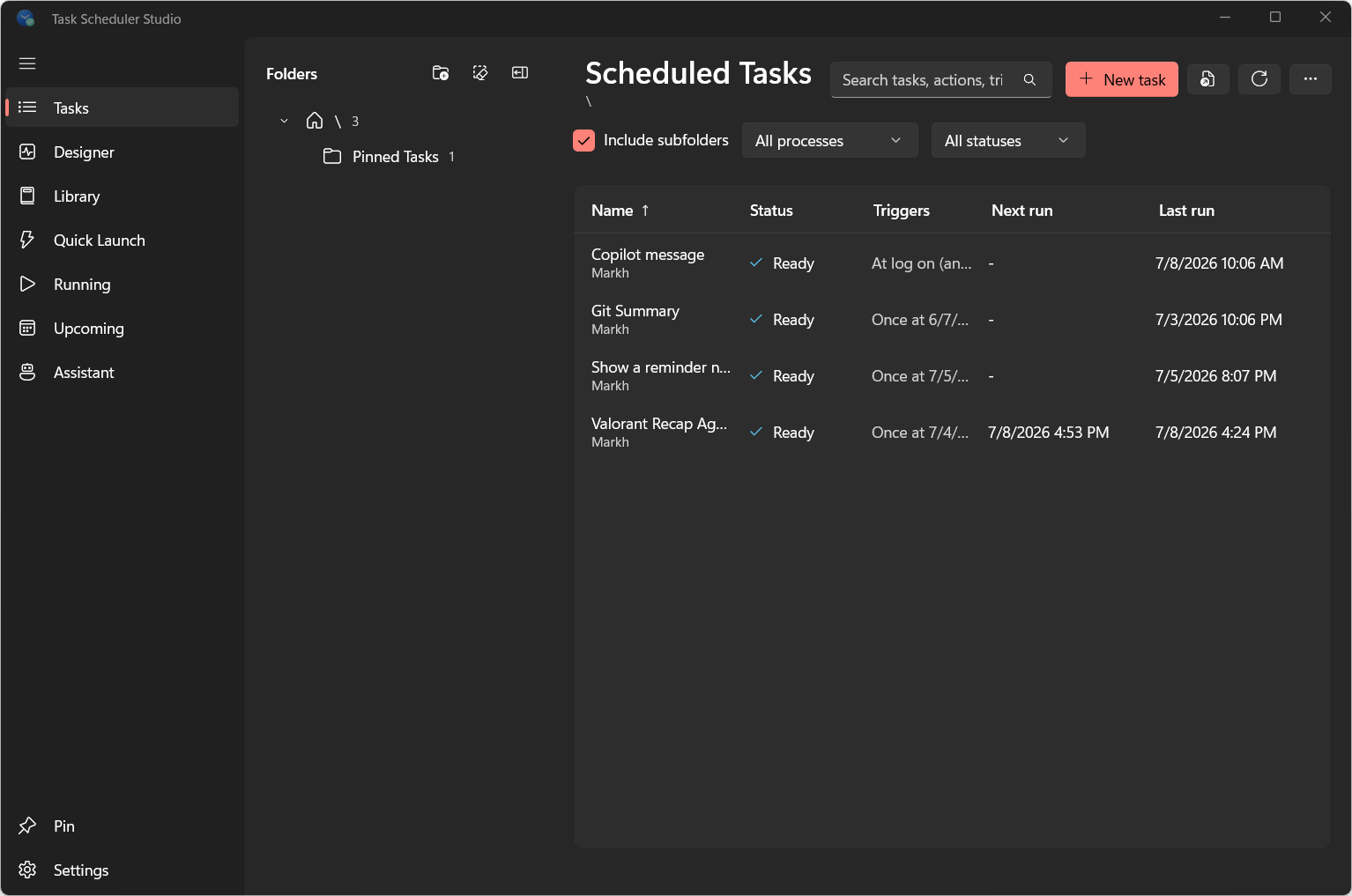
Task: Click last run 7/8/2026 10:06 AM
Action: pyautogui.click(x=1219, y=263)
